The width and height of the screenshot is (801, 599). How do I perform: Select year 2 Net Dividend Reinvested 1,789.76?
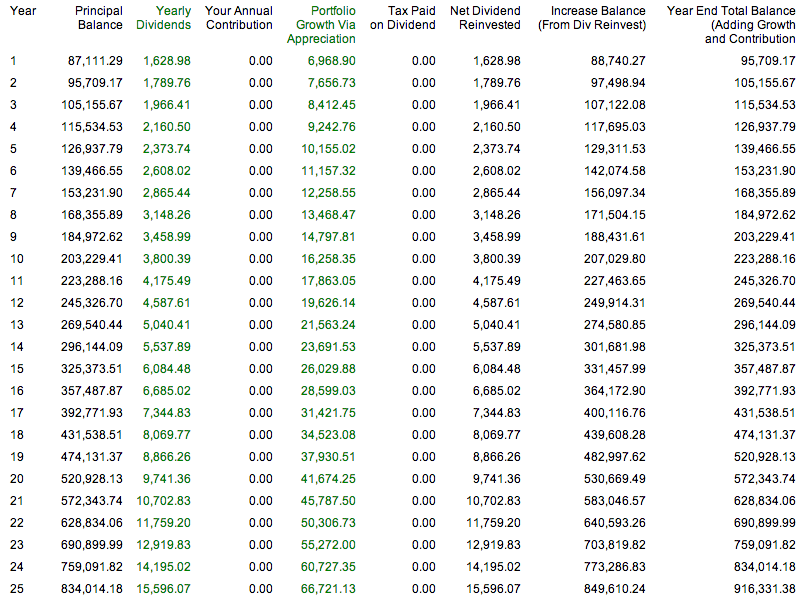(497, 83)
